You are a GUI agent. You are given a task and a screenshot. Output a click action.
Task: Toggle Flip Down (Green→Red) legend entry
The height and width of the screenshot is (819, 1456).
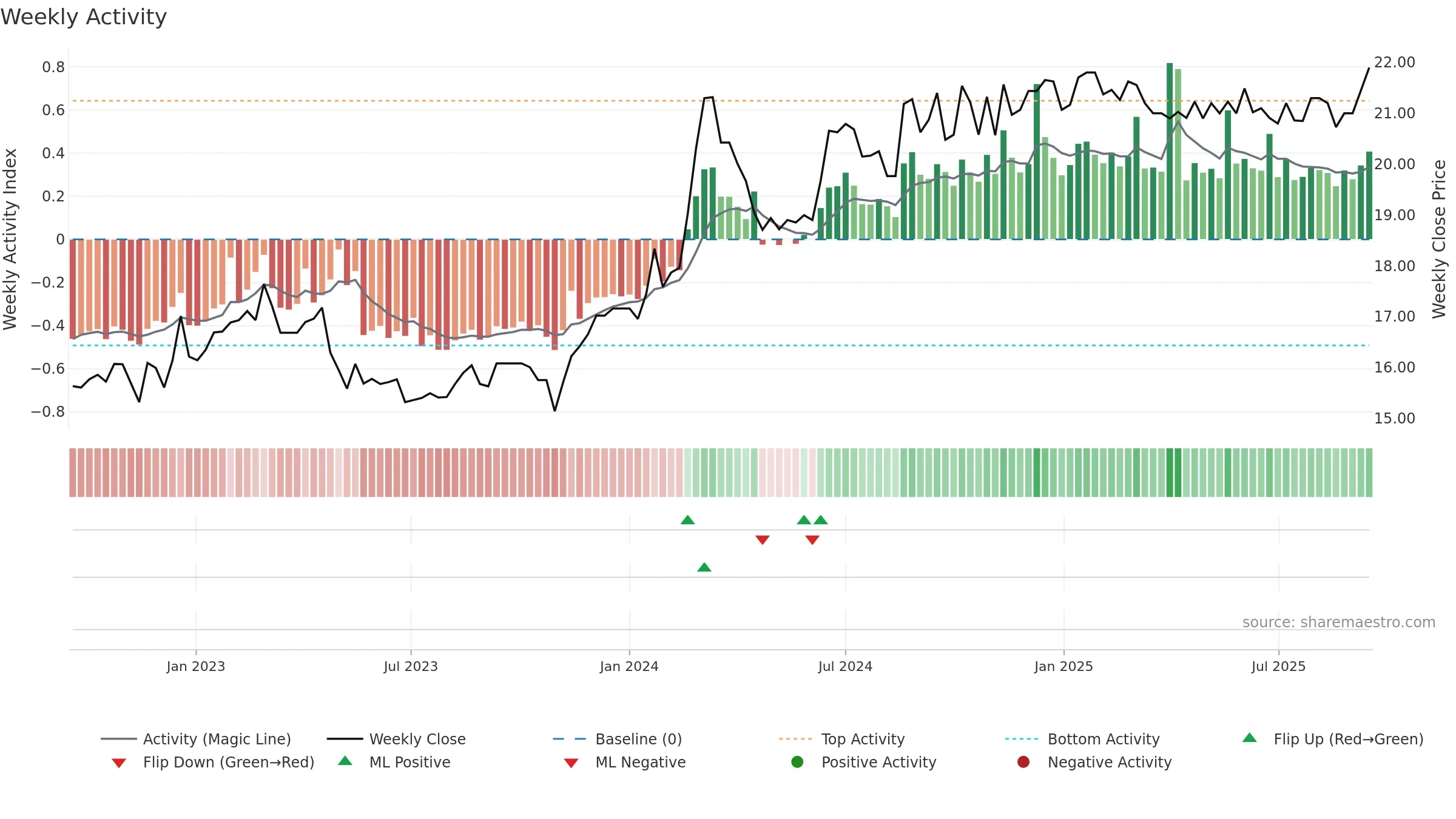tap(213, 762)
